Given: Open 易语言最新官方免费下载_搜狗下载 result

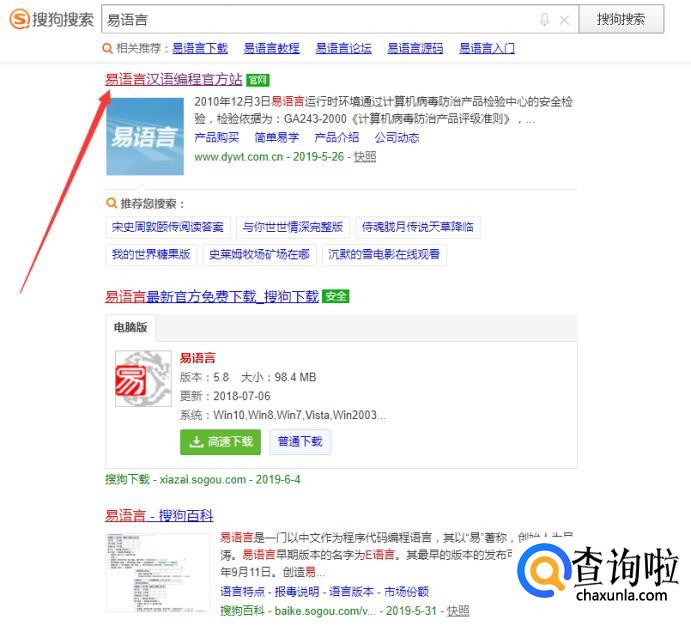Looking at the screenshot, I should click(x=212, y=296).
